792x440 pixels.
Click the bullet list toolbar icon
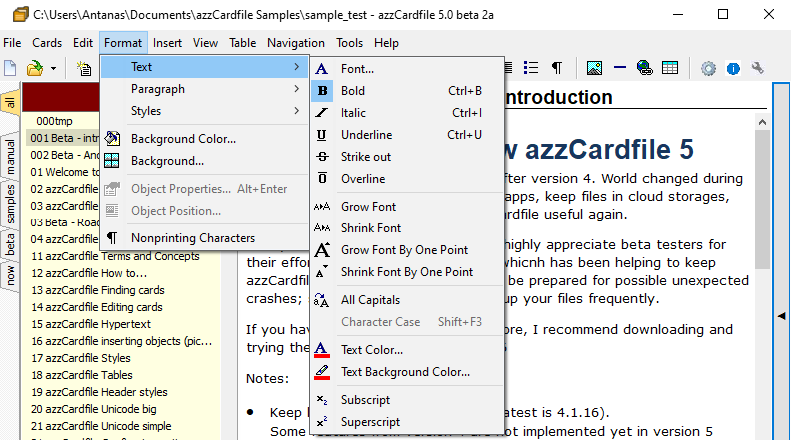[531, 68]
